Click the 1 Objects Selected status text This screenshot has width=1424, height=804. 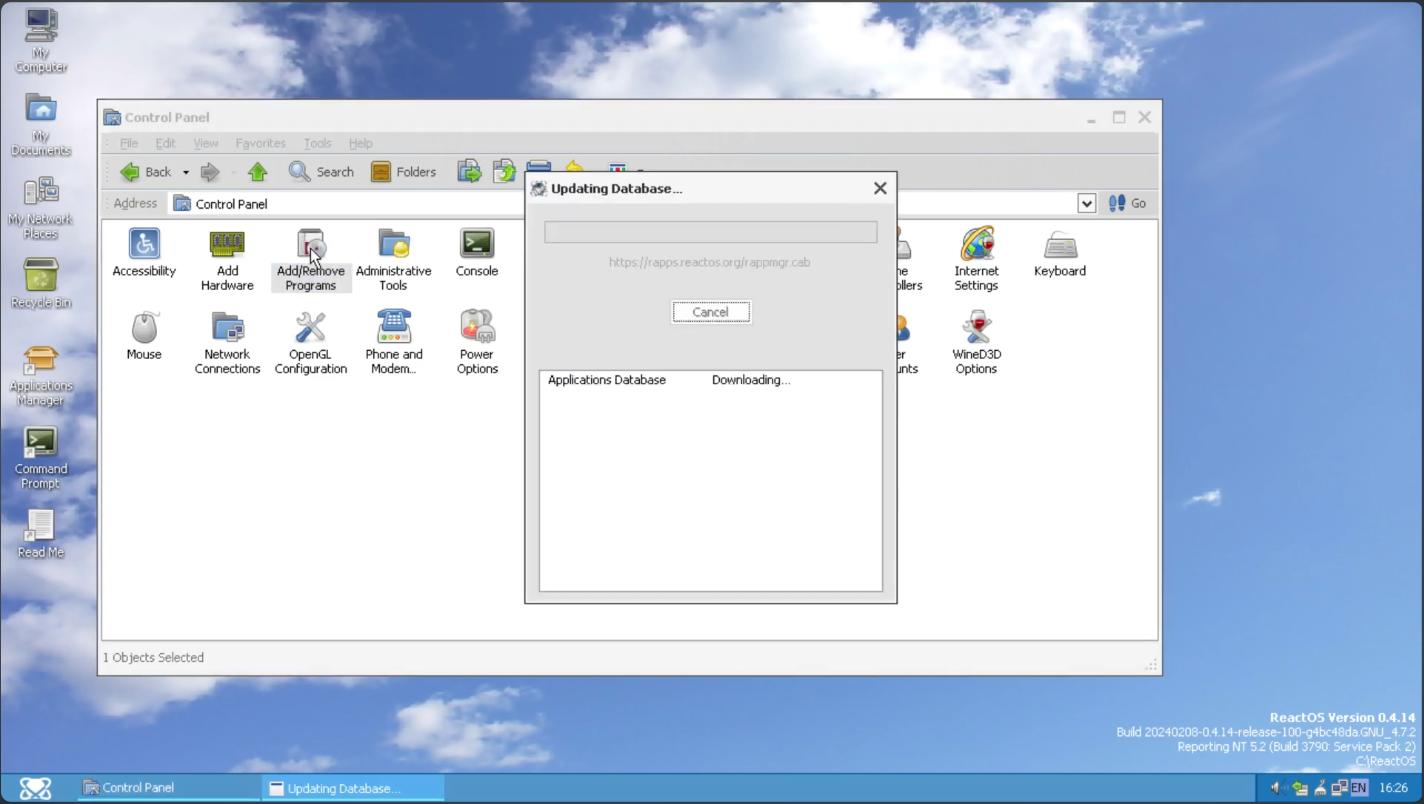coord(153,657)
